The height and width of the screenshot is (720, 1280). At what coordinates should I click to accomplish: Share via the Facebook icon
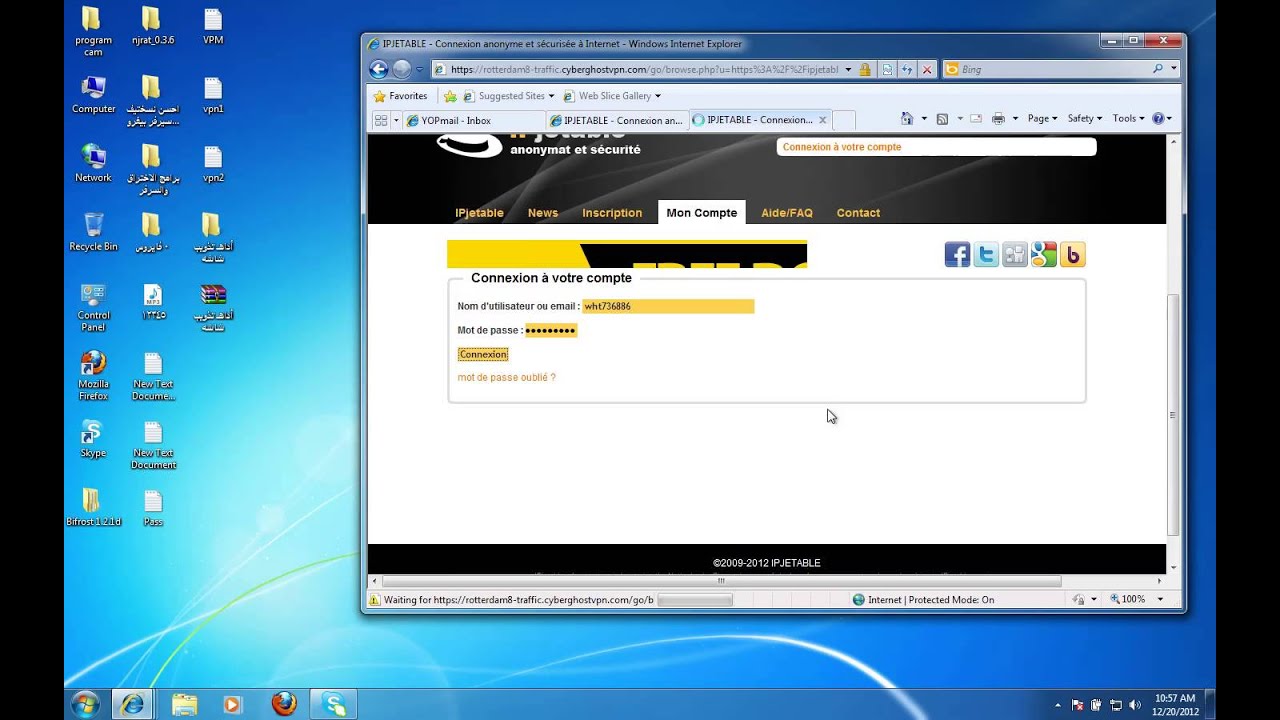(x=957, y=255)
